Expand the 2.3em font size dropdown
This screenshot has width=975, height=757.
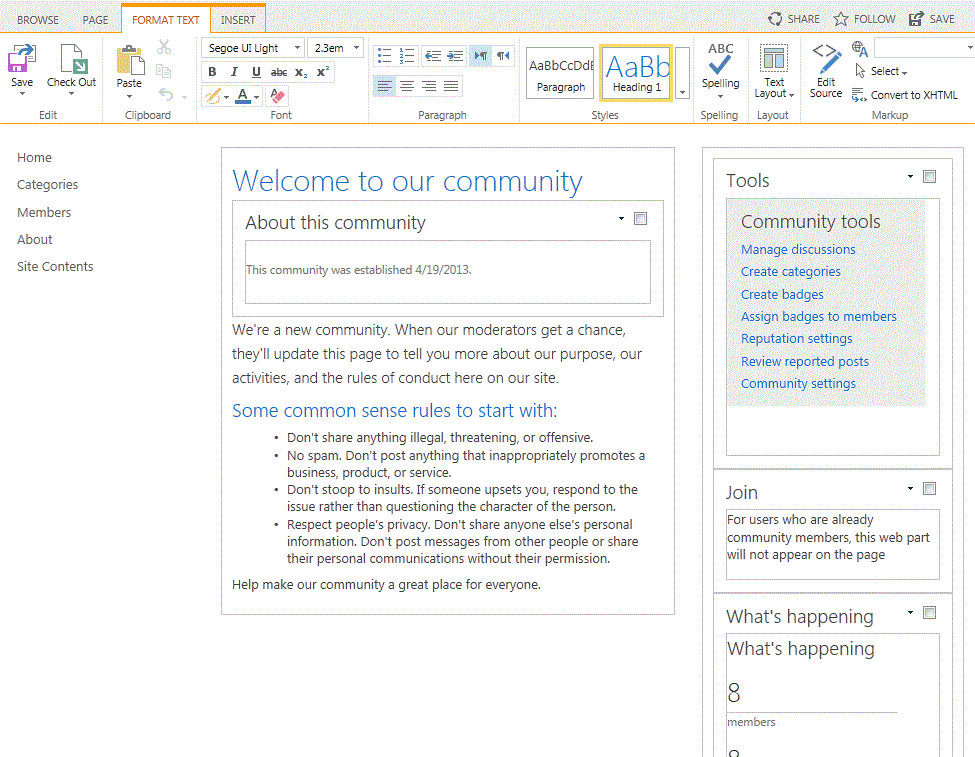coord(357,48)
